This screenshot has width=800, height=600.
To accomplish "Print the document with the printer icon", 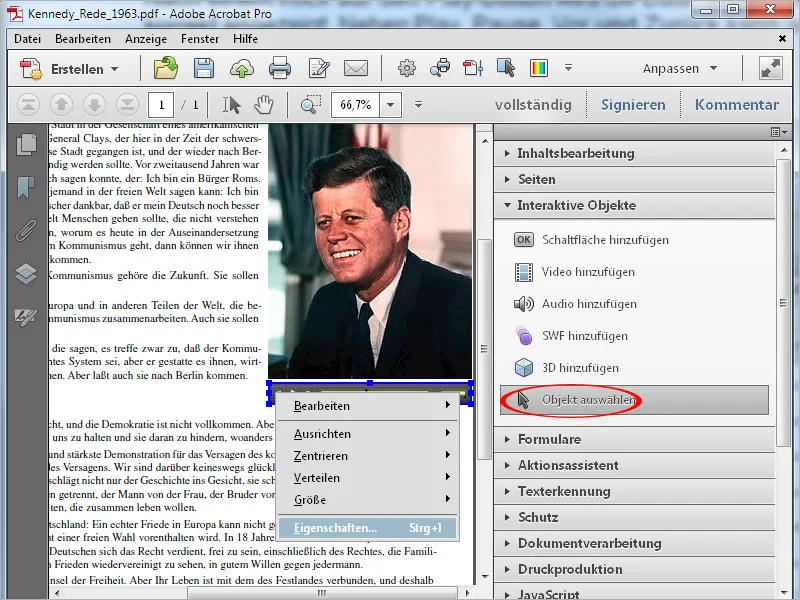I will tap(280, 68).
